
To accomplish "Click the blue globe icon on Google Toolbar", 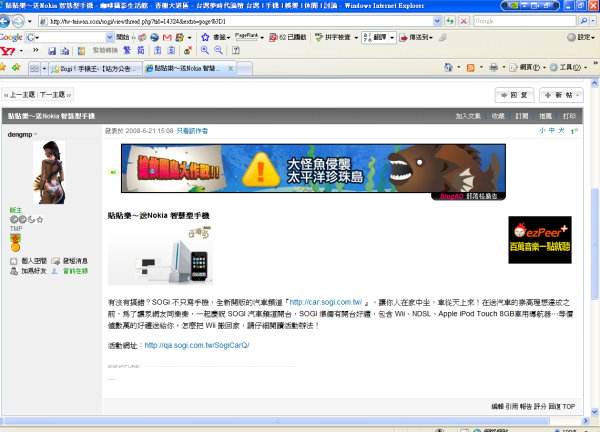I will pyautogui.click(x=155, y=37).
